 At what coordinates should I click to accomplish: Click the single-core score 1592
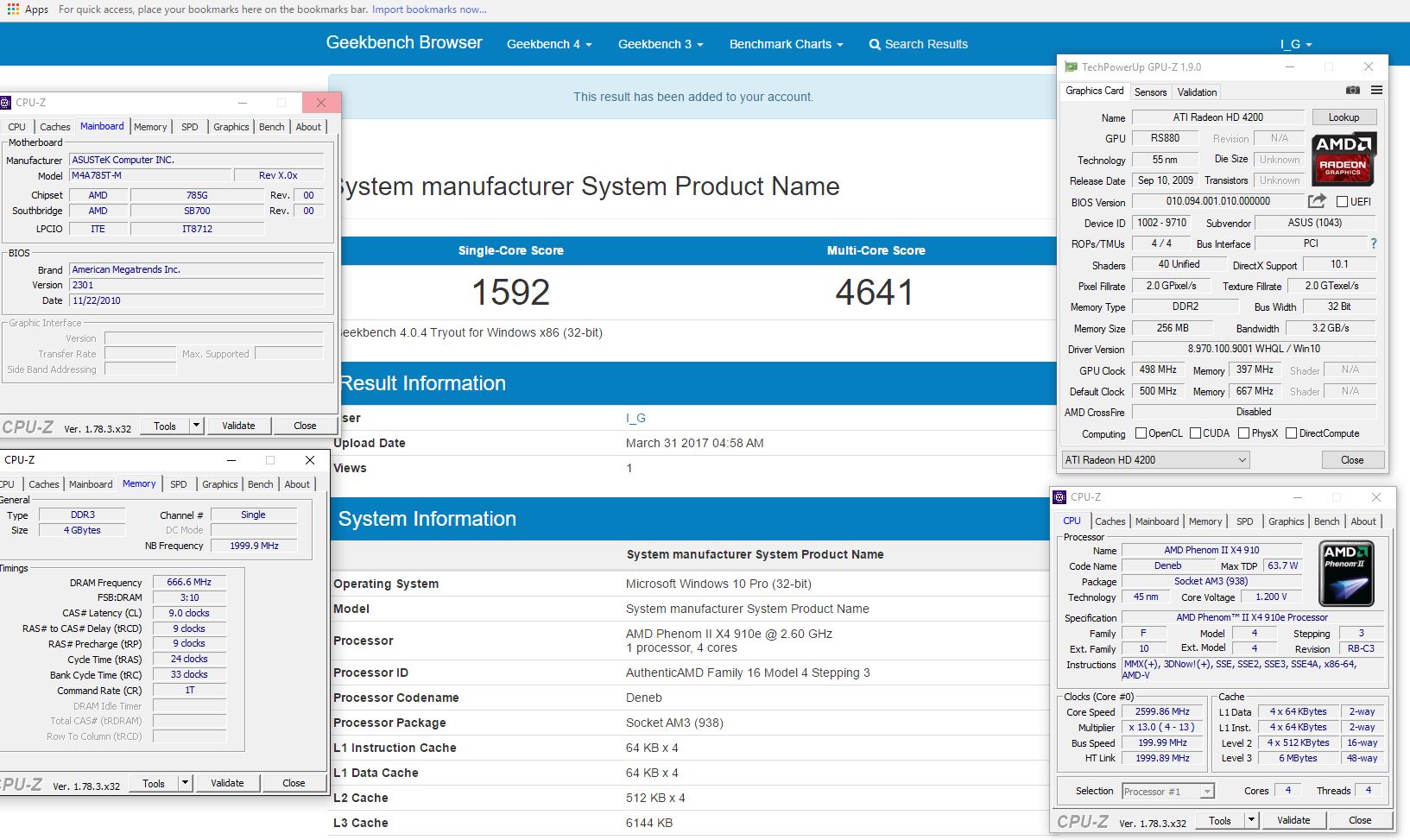click(x=510, y=293)
